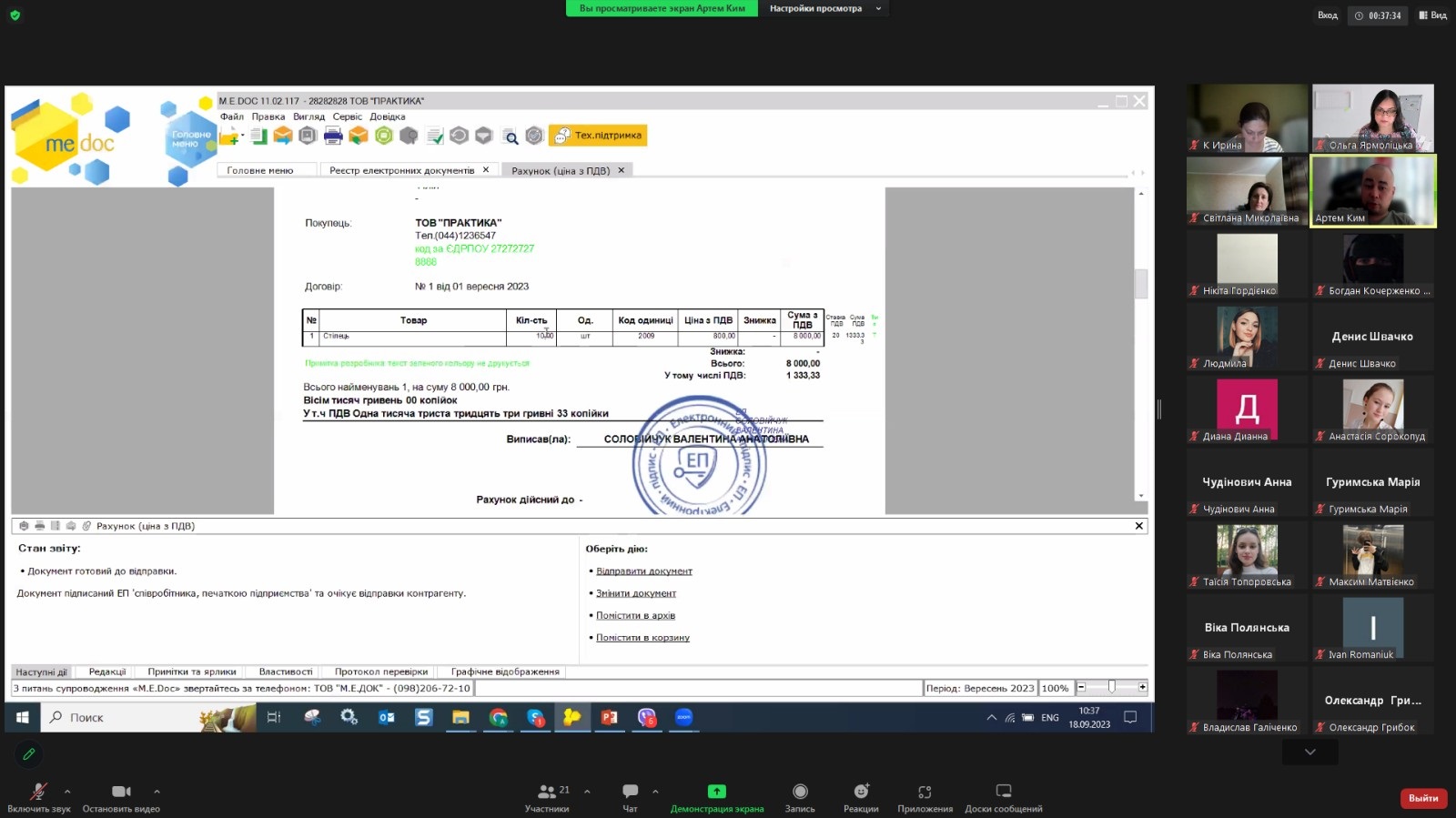
Task: Click the blue printer icon in toolbar
Action: 333,136
